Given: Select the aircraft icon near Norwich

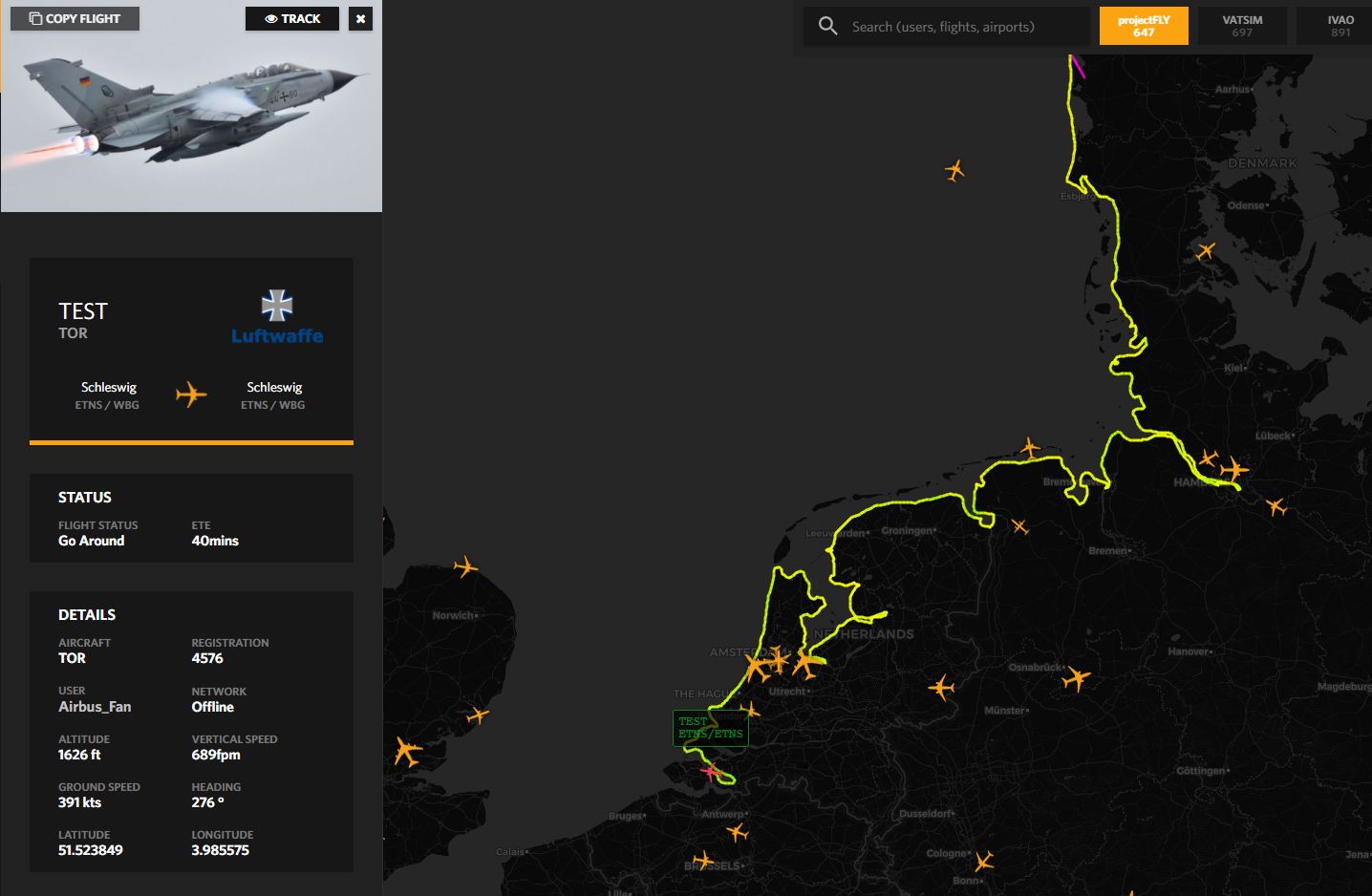Looking at the screenshot, I should (x=465, y=567).
